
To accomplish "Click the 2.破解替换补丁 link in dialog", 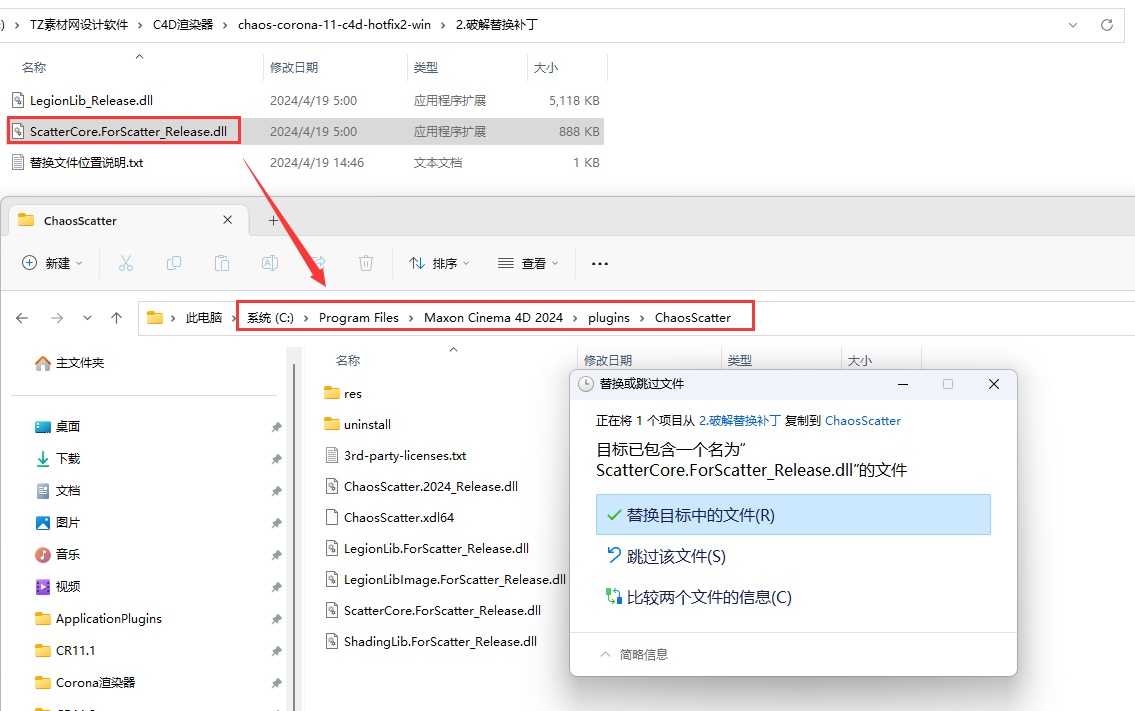I will [740, 421].
